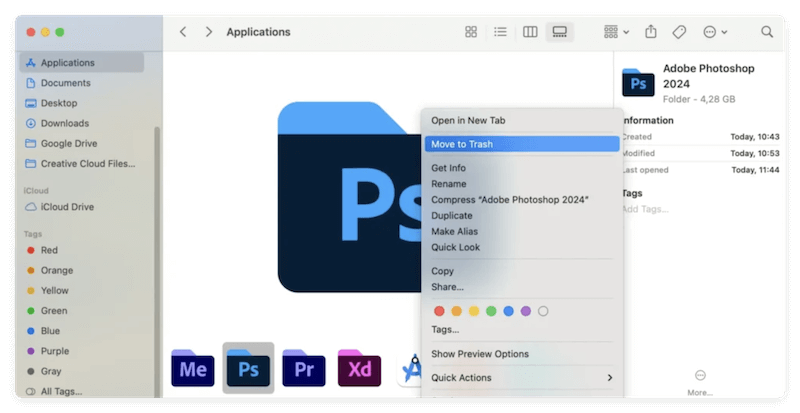
Task: Choose Move to Trash
Action: pos(522,144)
